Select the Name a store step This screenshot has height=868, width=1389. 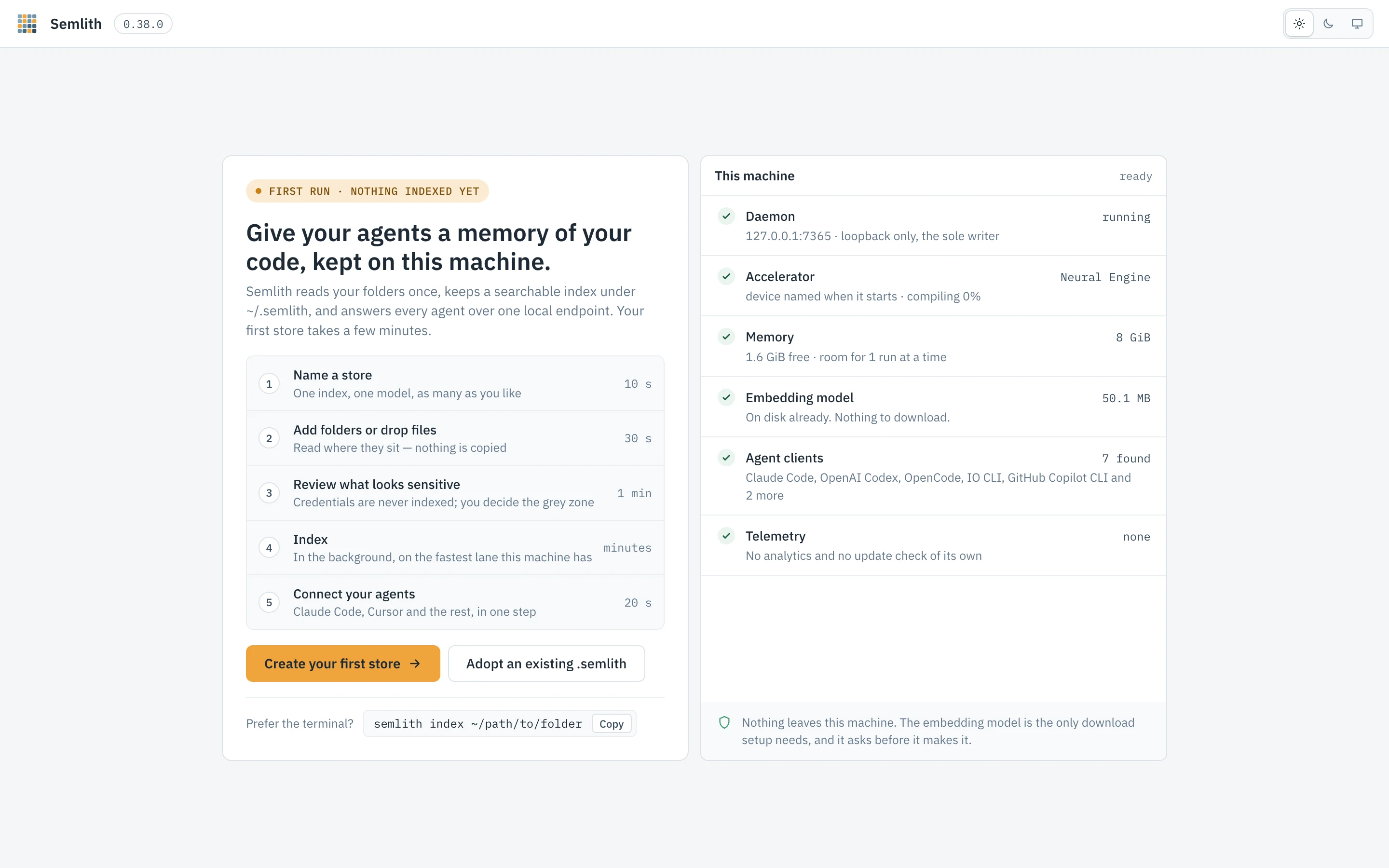[x=455, y=383]
